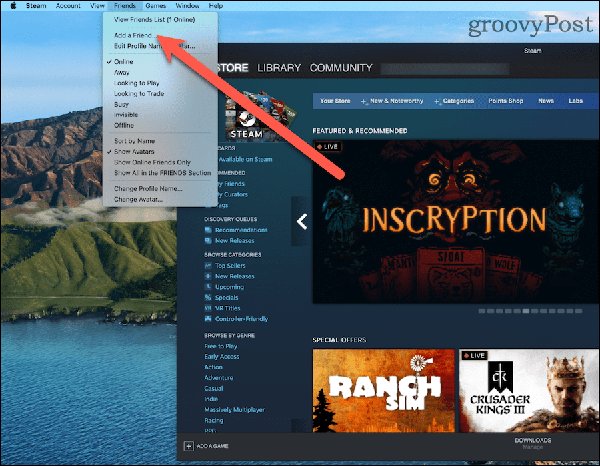Image resolution: width=600 pixels, height=466 pixels.
Task: Browse Early Access genre
Action: pos(222,357)
